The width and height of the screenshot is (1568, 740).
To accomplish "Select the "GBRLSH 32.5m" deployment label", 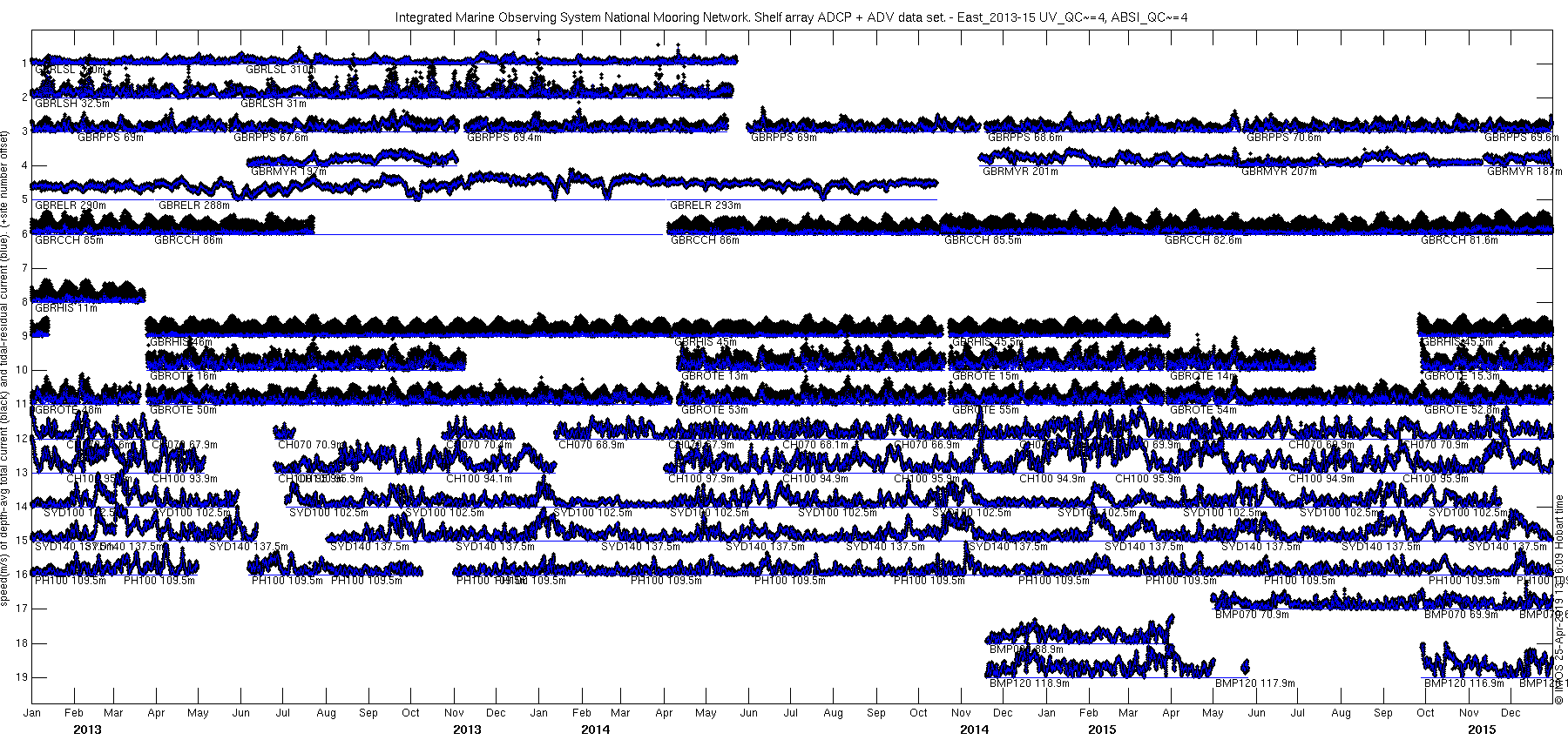I will (x=72, y=104).
